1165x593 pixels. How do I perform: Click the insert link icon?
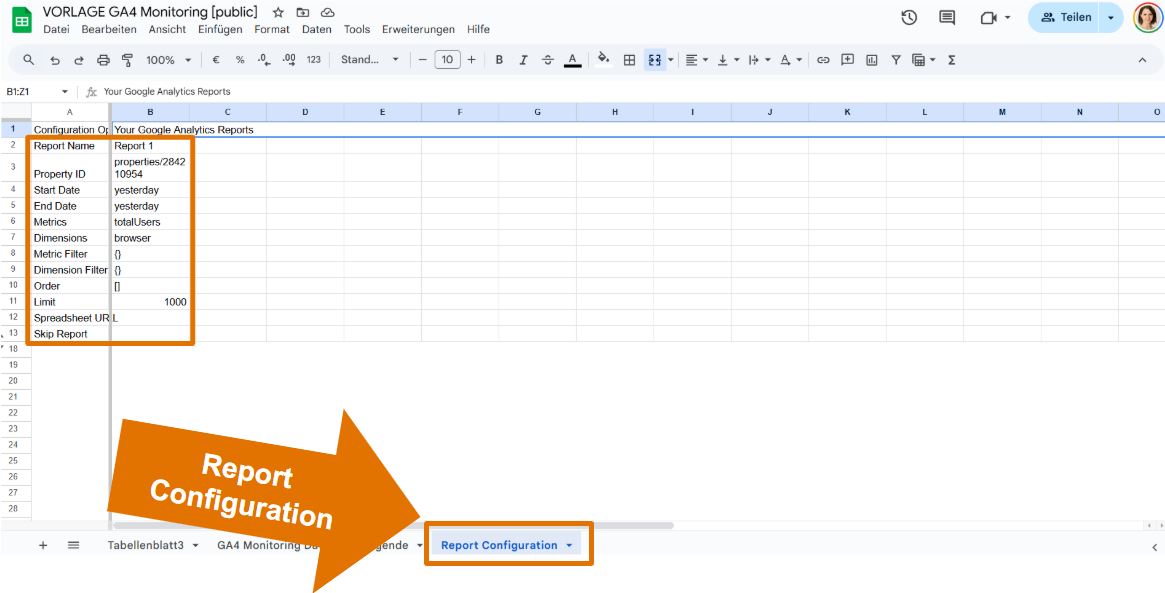824,60
